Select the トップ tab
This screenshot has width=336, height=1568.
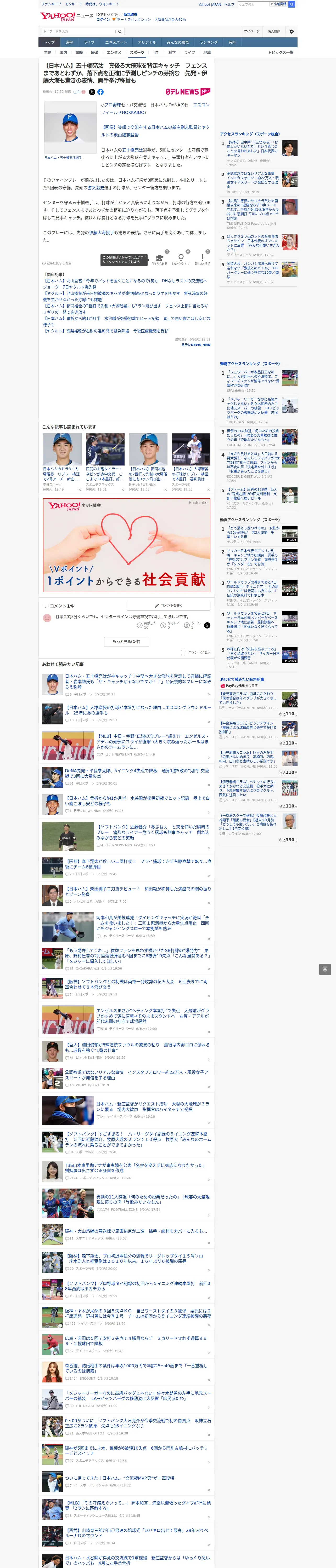[49, 43]
